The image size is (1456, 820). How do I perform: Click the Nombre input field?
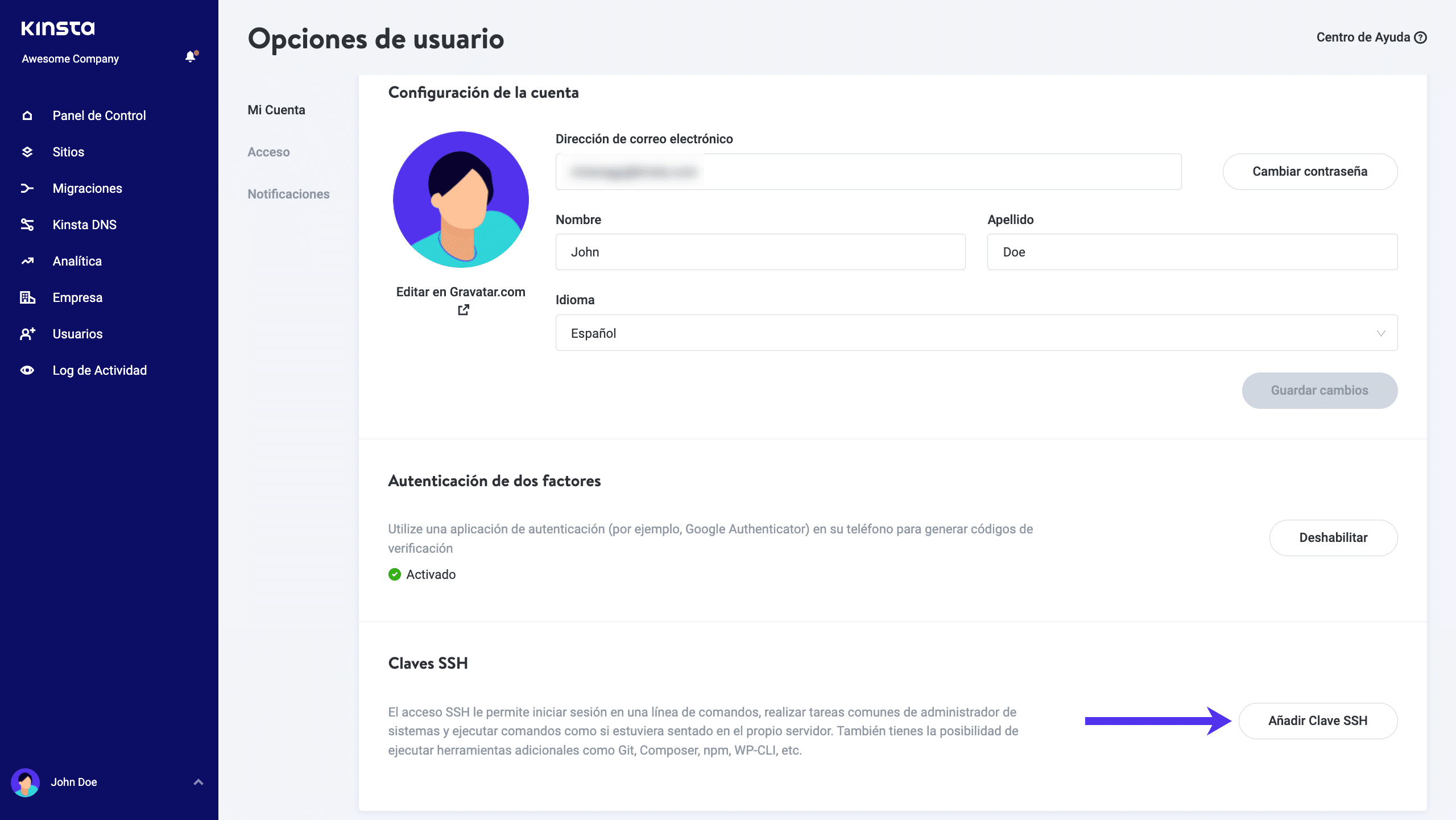pyautogui.click(x=760, y=252)
